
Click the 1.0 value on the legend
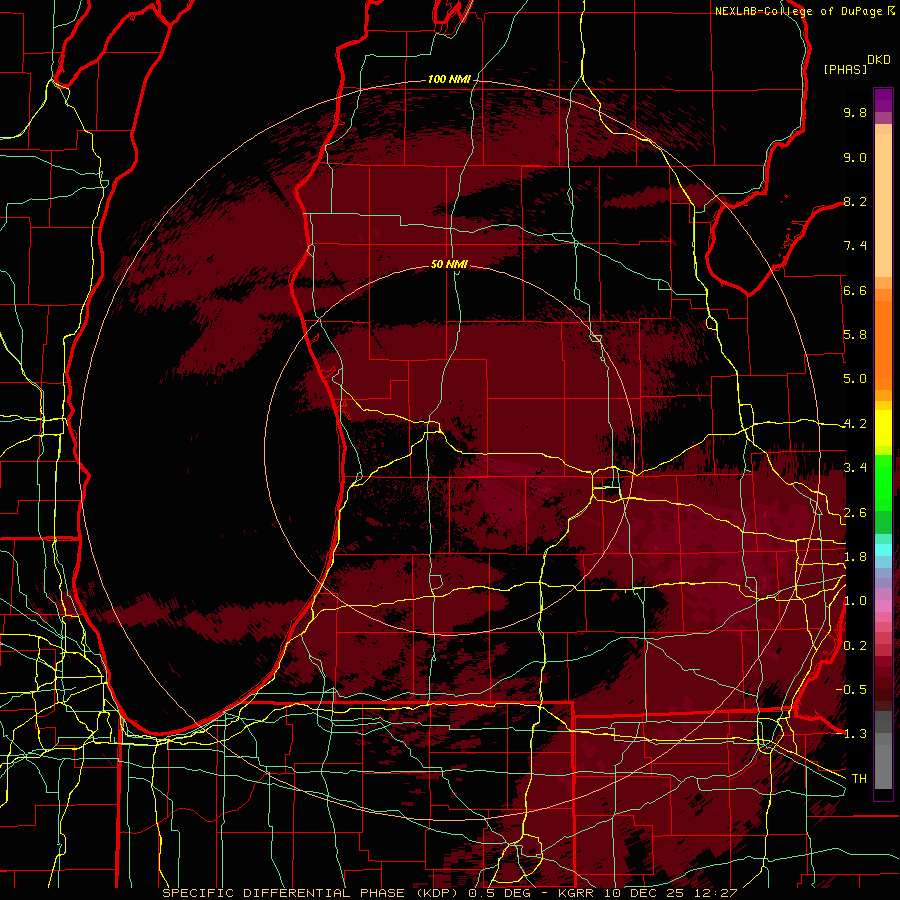tap(855, 601)
